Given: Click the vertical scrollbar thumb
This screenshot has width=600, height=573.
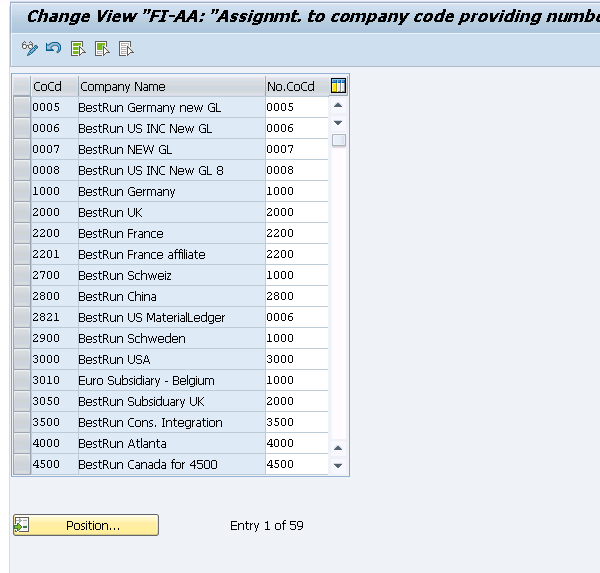Looking at the screenshot, I should pos(339,140).
